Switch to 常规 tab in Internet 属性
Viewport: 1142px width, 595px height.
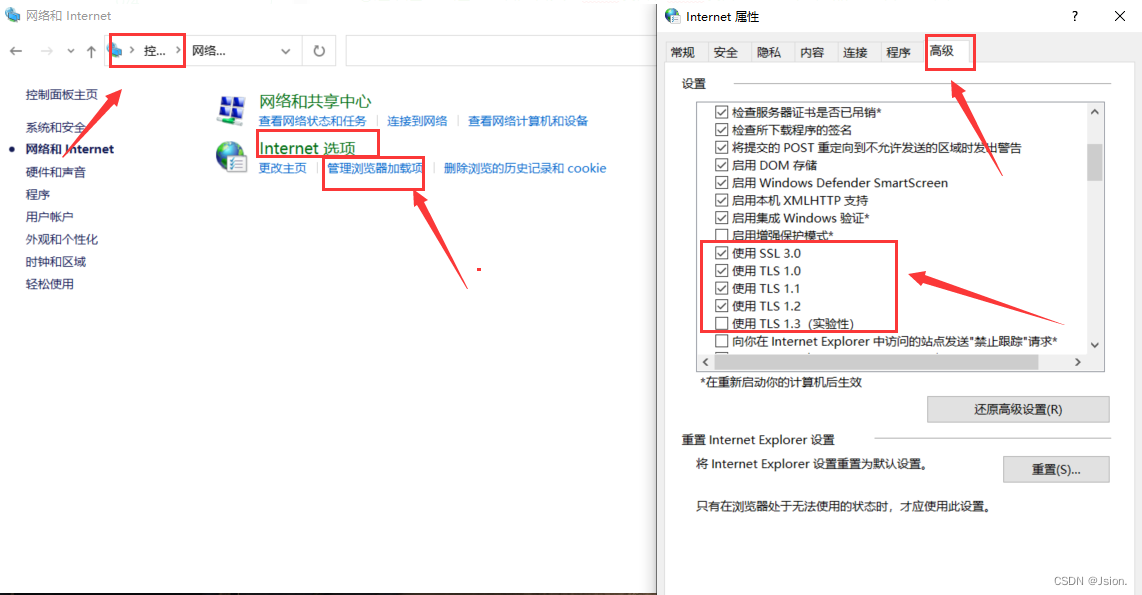[683, 52]
